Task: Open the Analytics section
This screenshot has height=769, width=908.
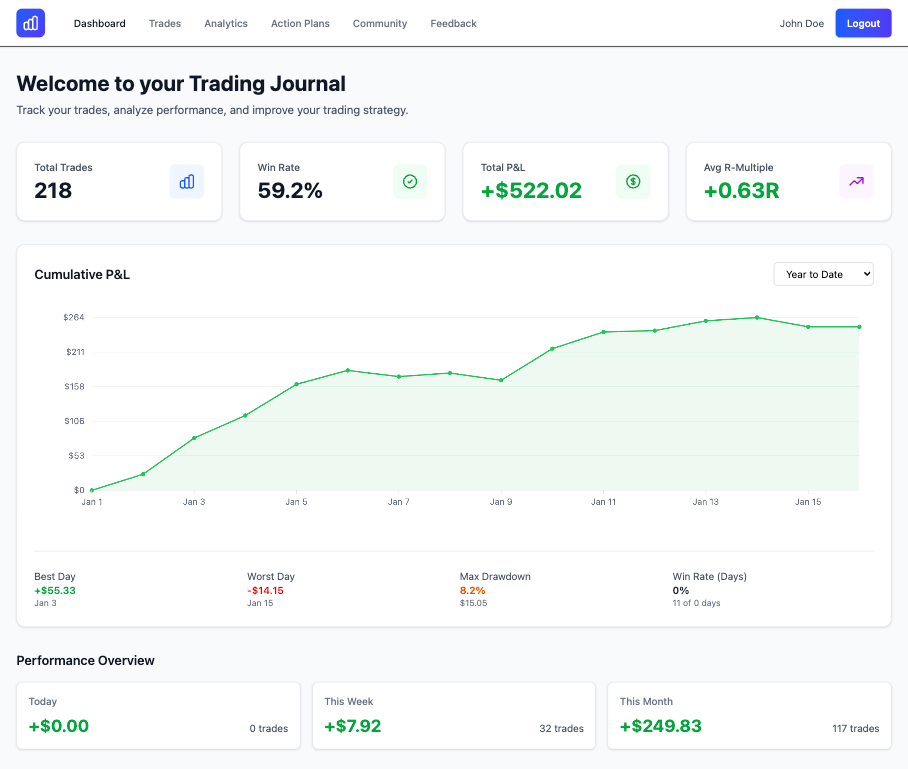Action: click(225, 23)
